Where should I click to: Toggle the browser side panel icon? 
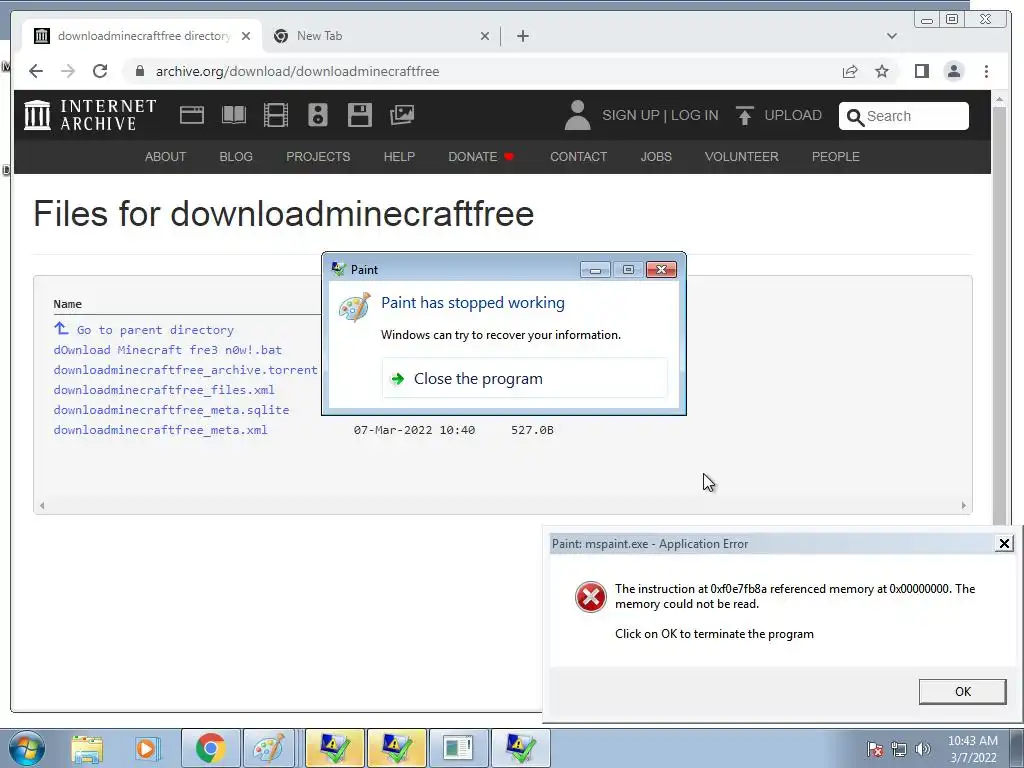coord(921,71)
